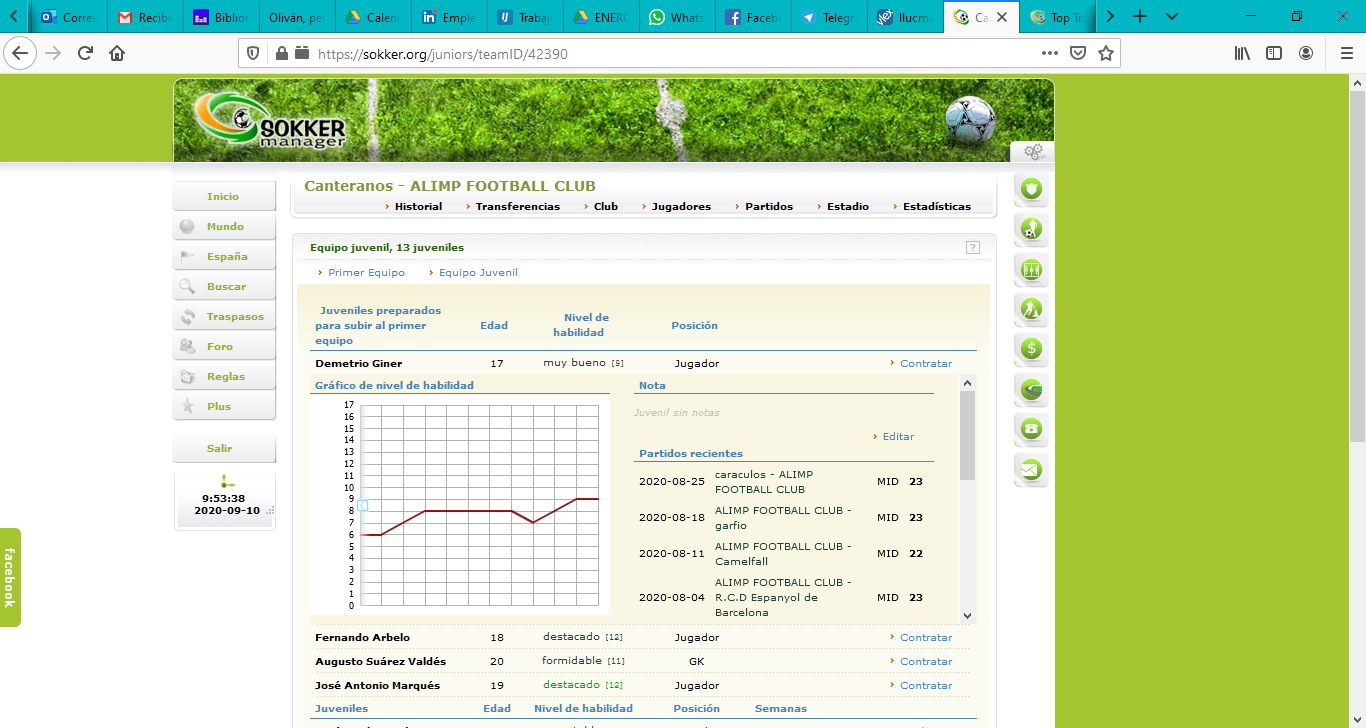Click the shield club icon in right sidebar
The image size is (1366, 728).
coord(1031,189)
